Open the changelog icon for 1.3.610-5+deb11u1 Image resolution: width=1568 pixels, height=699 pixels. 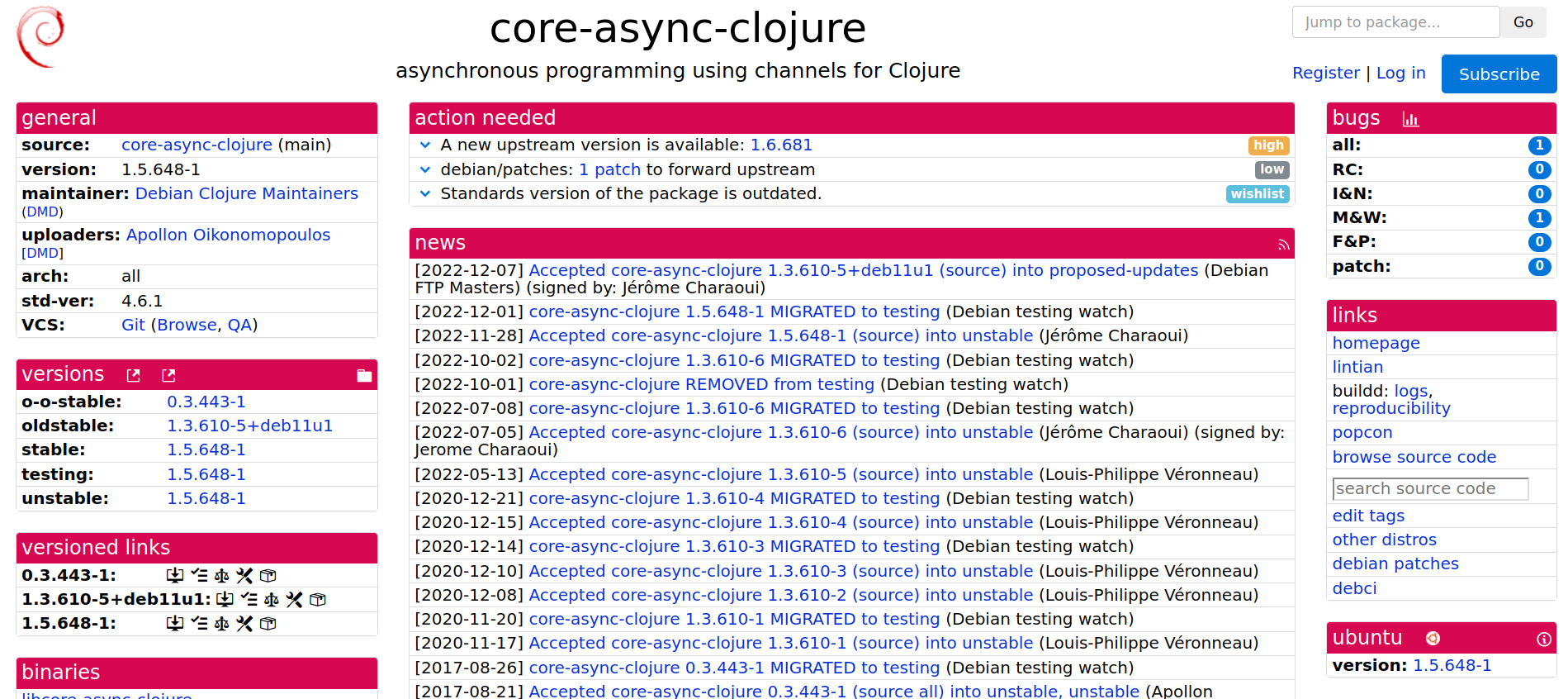tap(249, 600)
